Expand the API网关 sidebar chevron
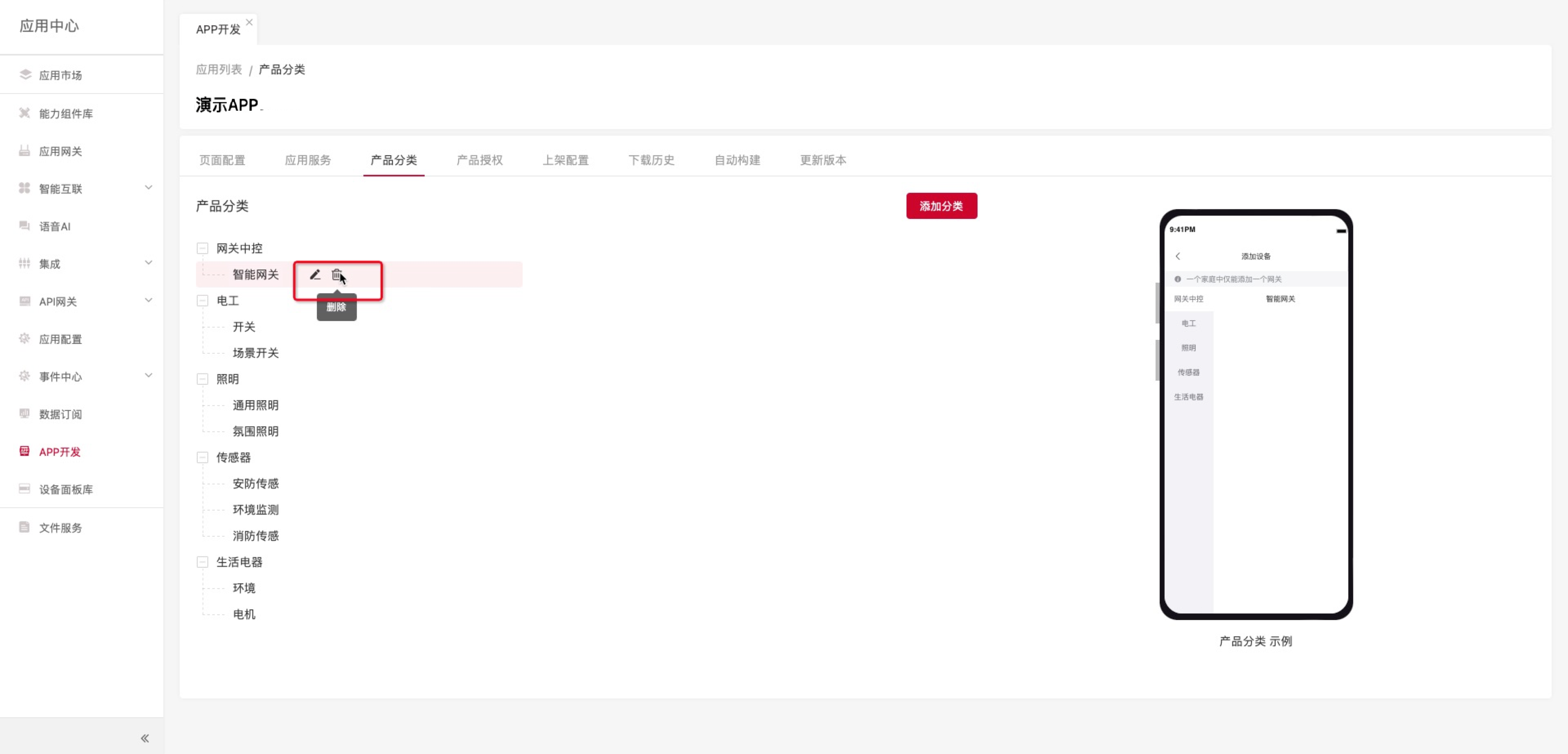The width and height of the screenshot is (1568, 754). pyautogui.click(x=149, y=300)
